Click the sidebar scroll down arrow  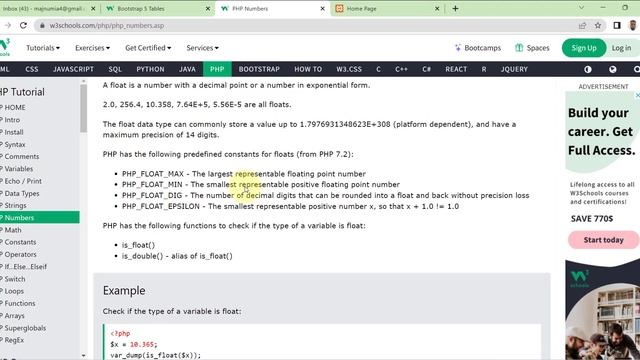click(x=84, y=356)
